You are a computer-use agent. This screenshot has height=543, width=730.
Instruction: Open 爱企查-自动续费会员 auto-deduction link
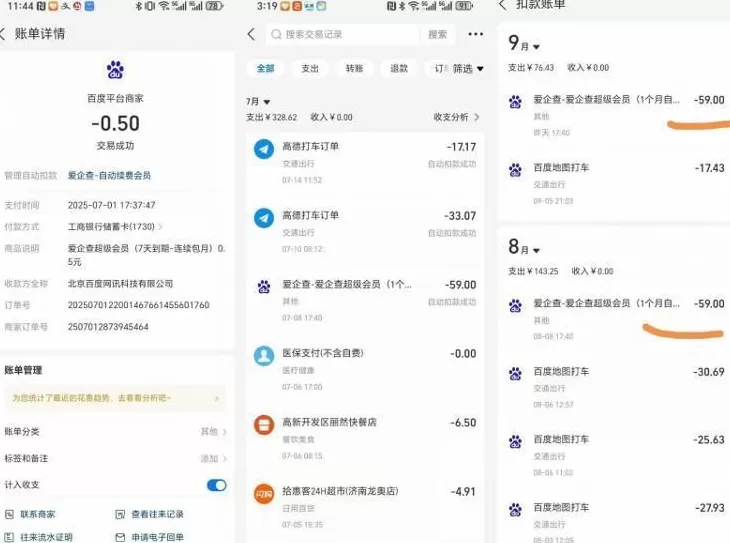109,176
